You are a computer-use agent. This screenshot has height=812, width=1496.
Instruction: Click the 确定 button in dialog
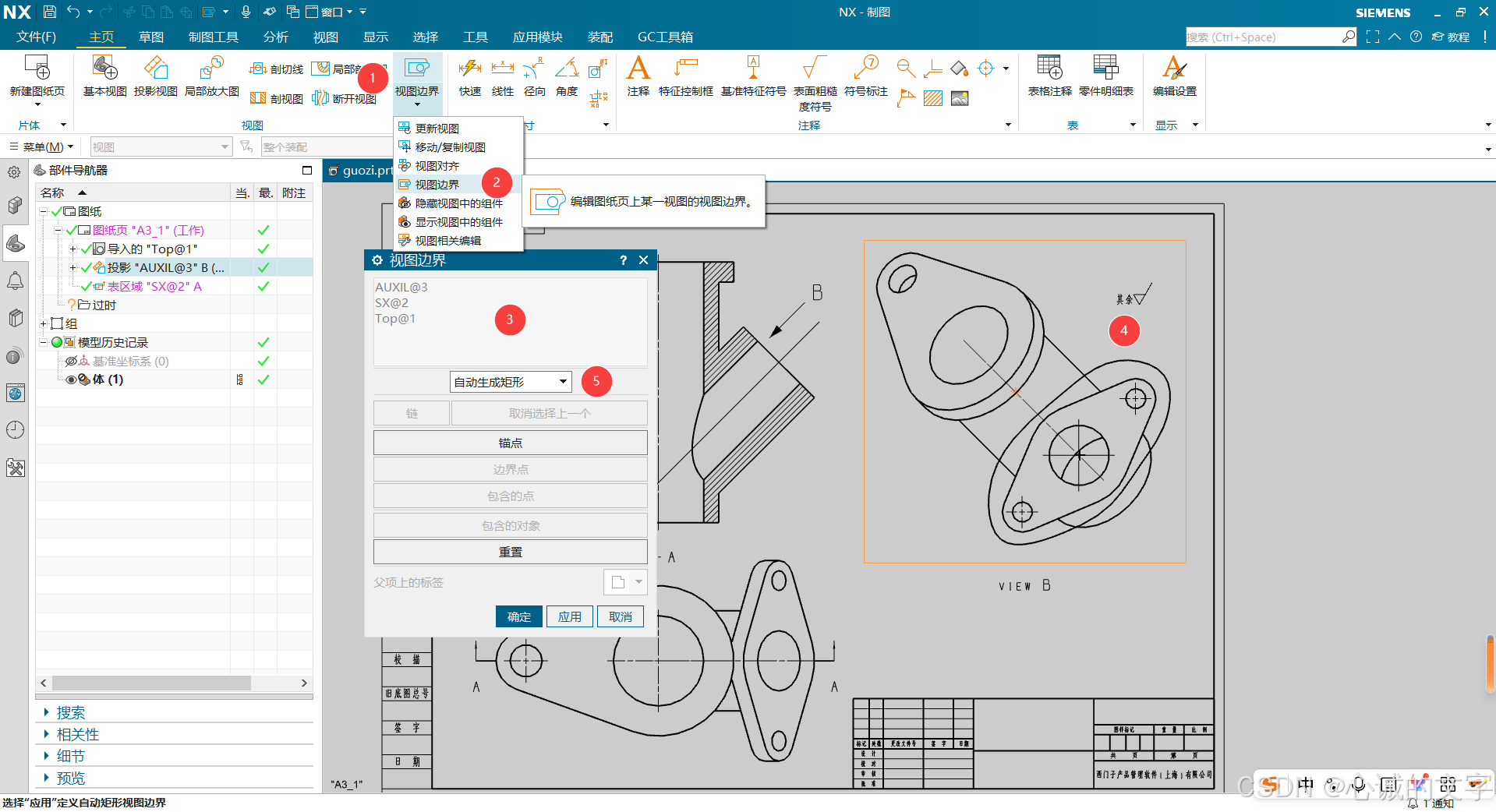pyautogui.click(x=519, y=616)
